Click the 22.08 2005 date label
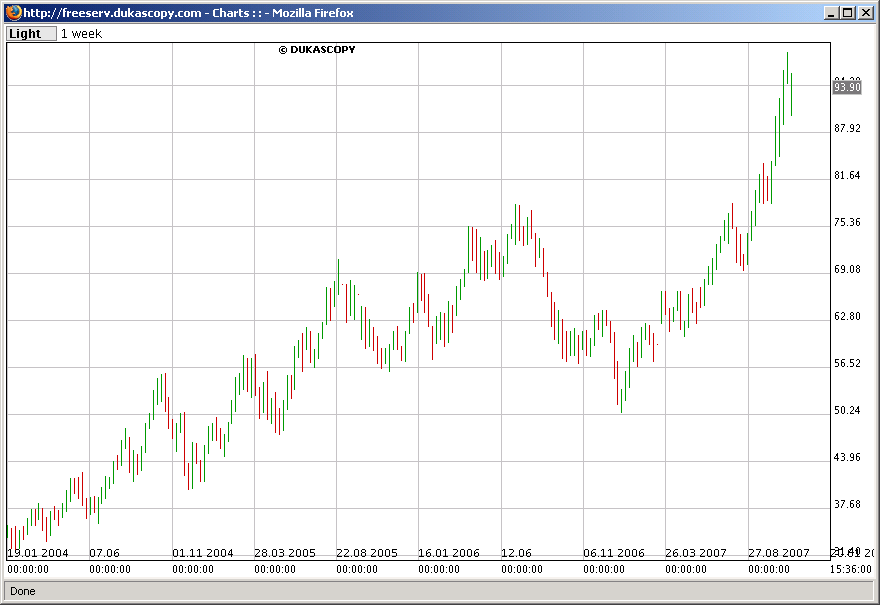The height and width of the screenshot is (605, 880). point(366,553)
